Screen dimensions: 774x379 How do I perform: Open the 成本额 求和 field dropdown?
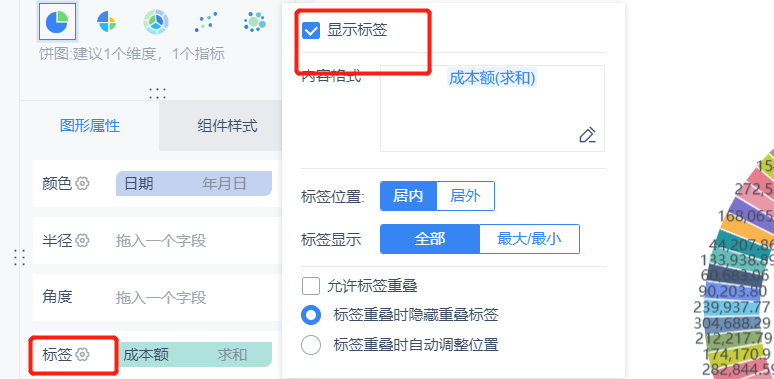click(x=194, y=354)
